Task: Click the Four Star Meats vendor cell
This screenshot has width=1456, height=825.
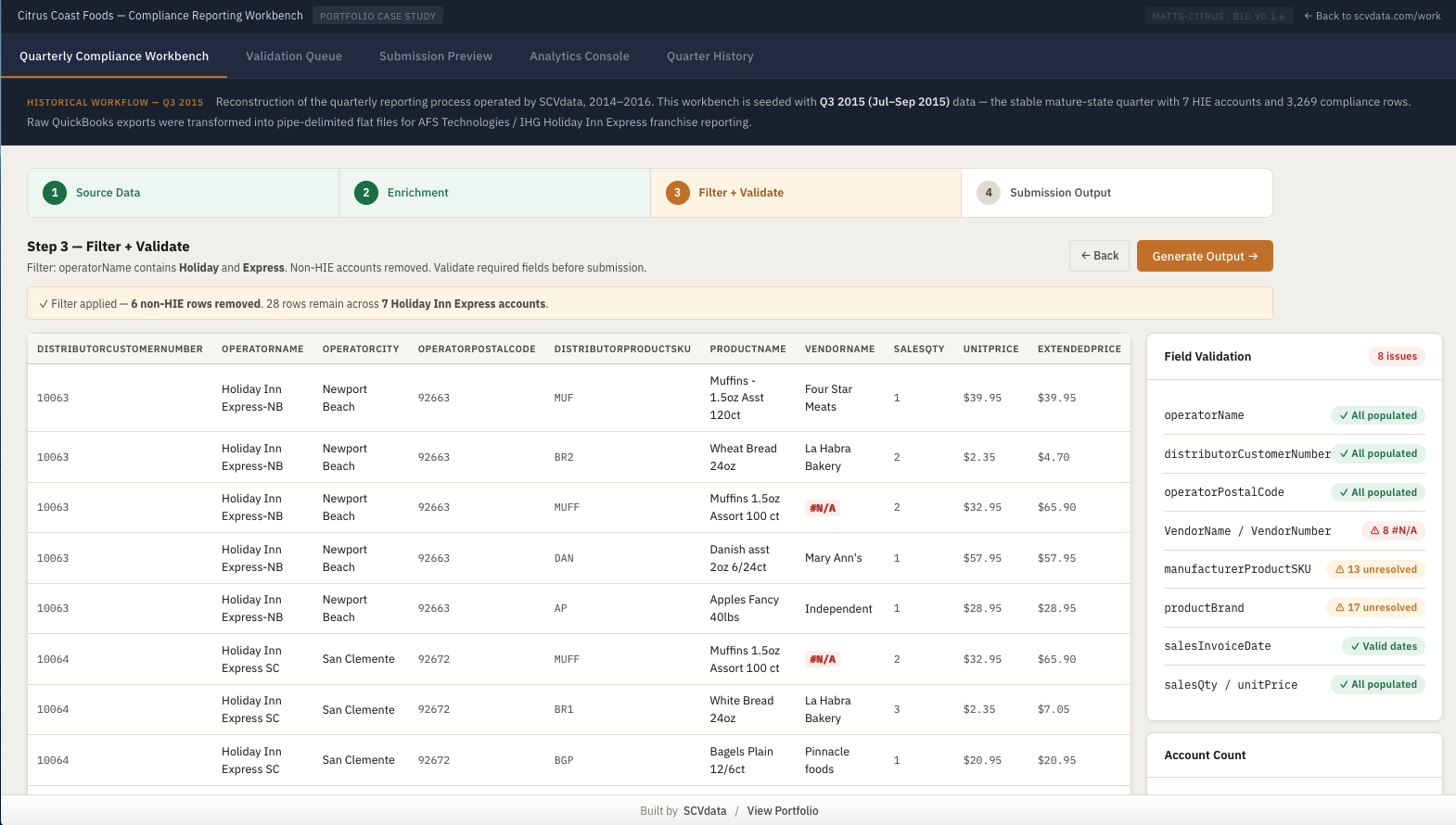Action: click(839, 398)
